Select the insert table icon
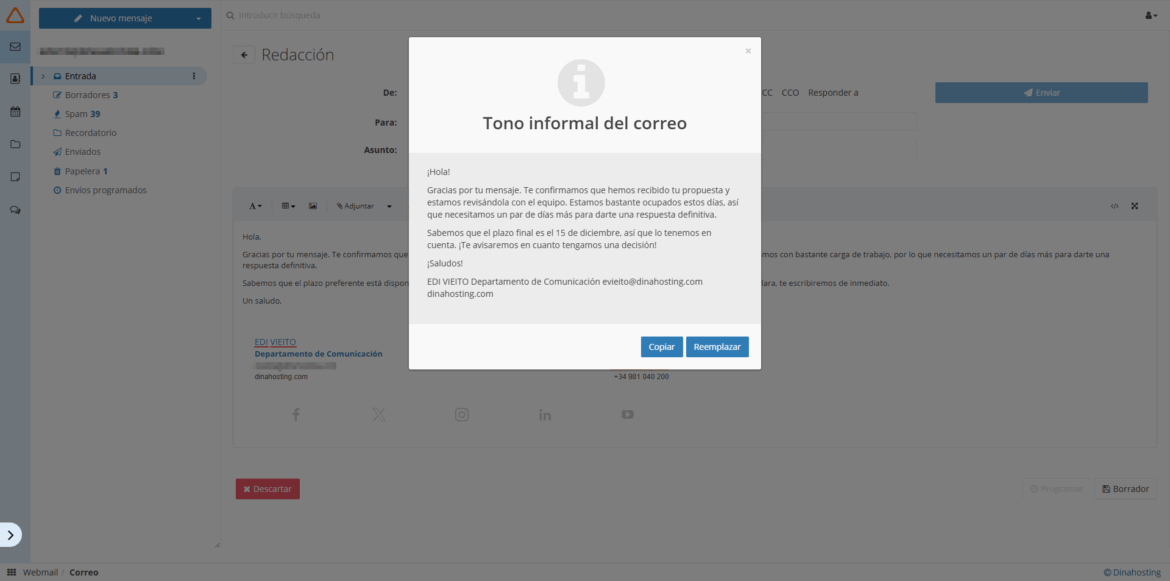Viewport: 1170px width, 581px height. tap(286, 205)
